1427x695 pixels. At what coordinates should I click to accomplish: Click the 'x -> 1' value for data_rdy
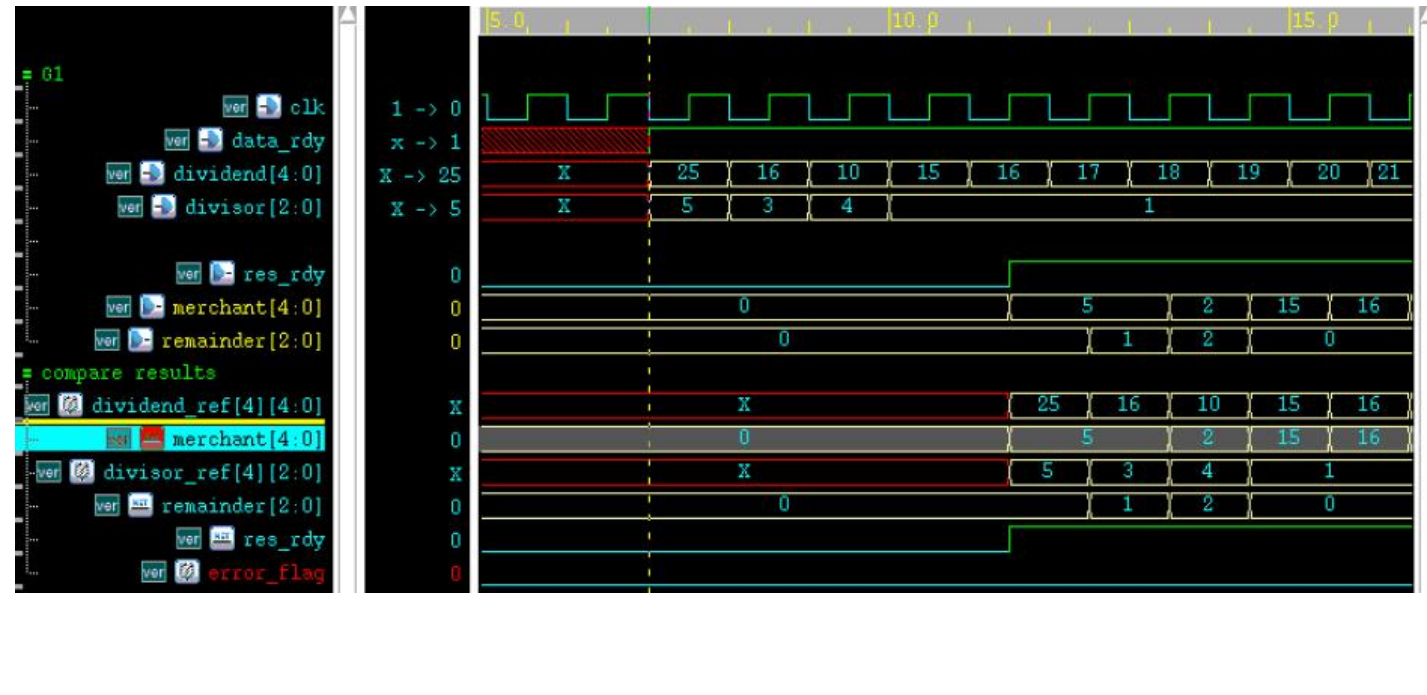pos(426,141)
